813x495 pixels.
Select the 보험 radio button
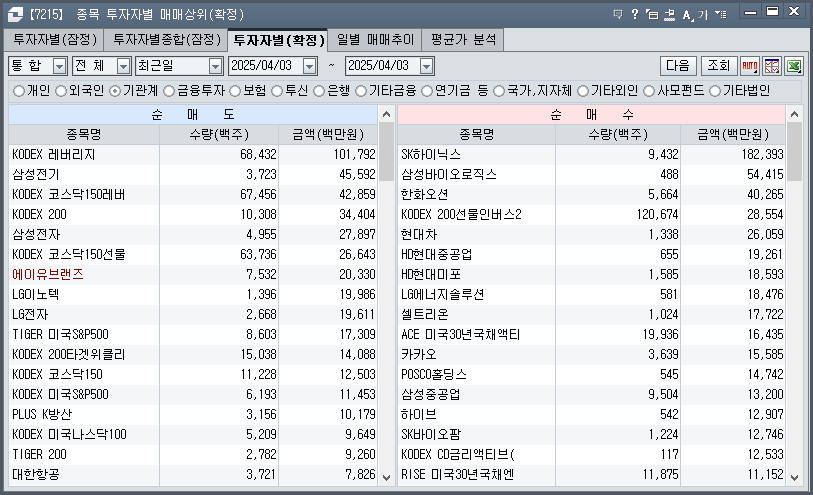235,91
